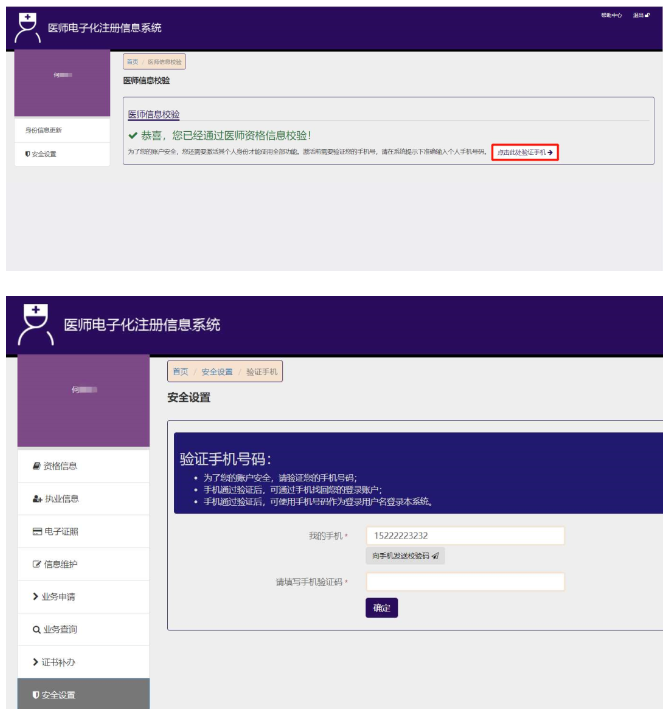Viewport: 668px width, 709px height.
Task: Click the book icon beside 资格信息
Action: click(37, 466)
